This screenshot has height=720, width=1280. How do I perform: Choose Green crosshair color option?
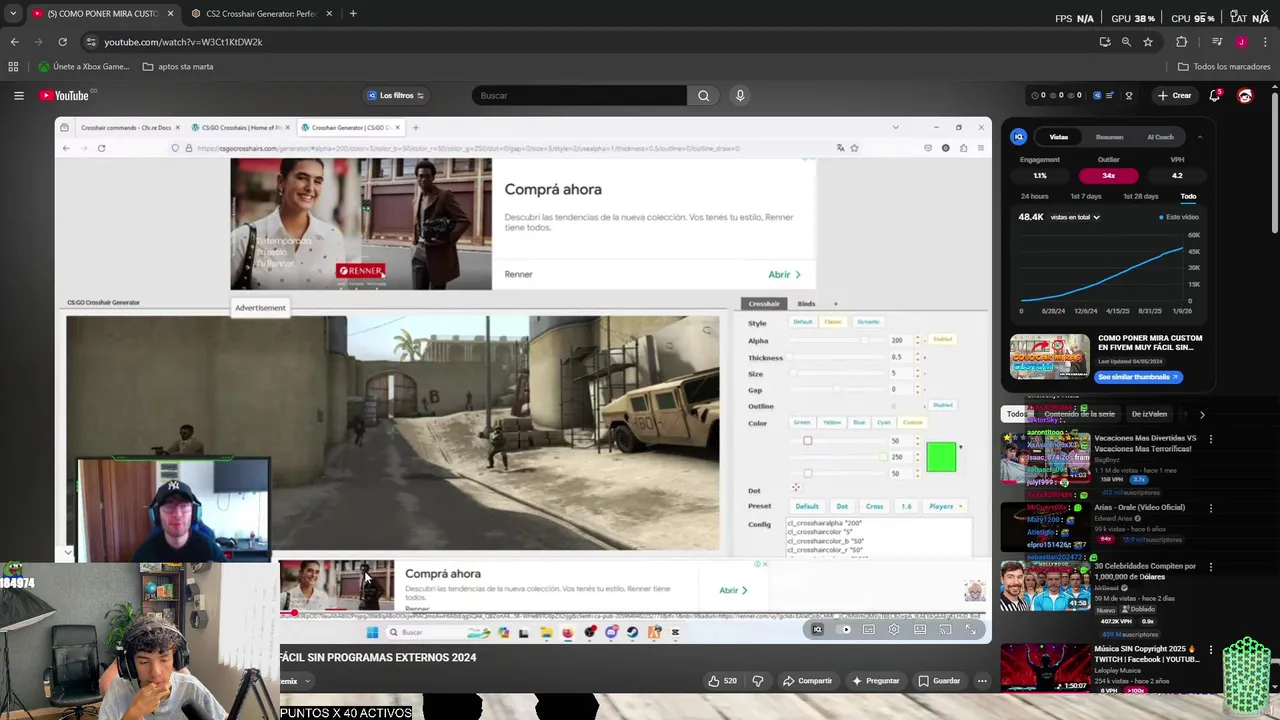pyautogui.click(x=802, y=423)
